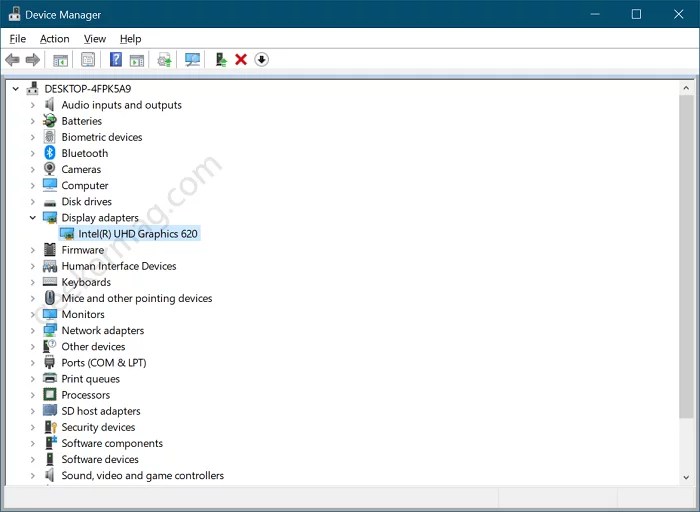The height and width of the screenshot is (512, 700).
Task: Select the Software devices label
Action: [x=100, y=459]
